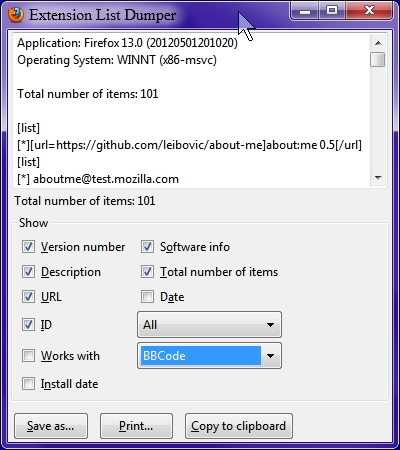400x450 pixels.
Task: Minimize the Extension List Dumper window
Action: tap(305, 11)
